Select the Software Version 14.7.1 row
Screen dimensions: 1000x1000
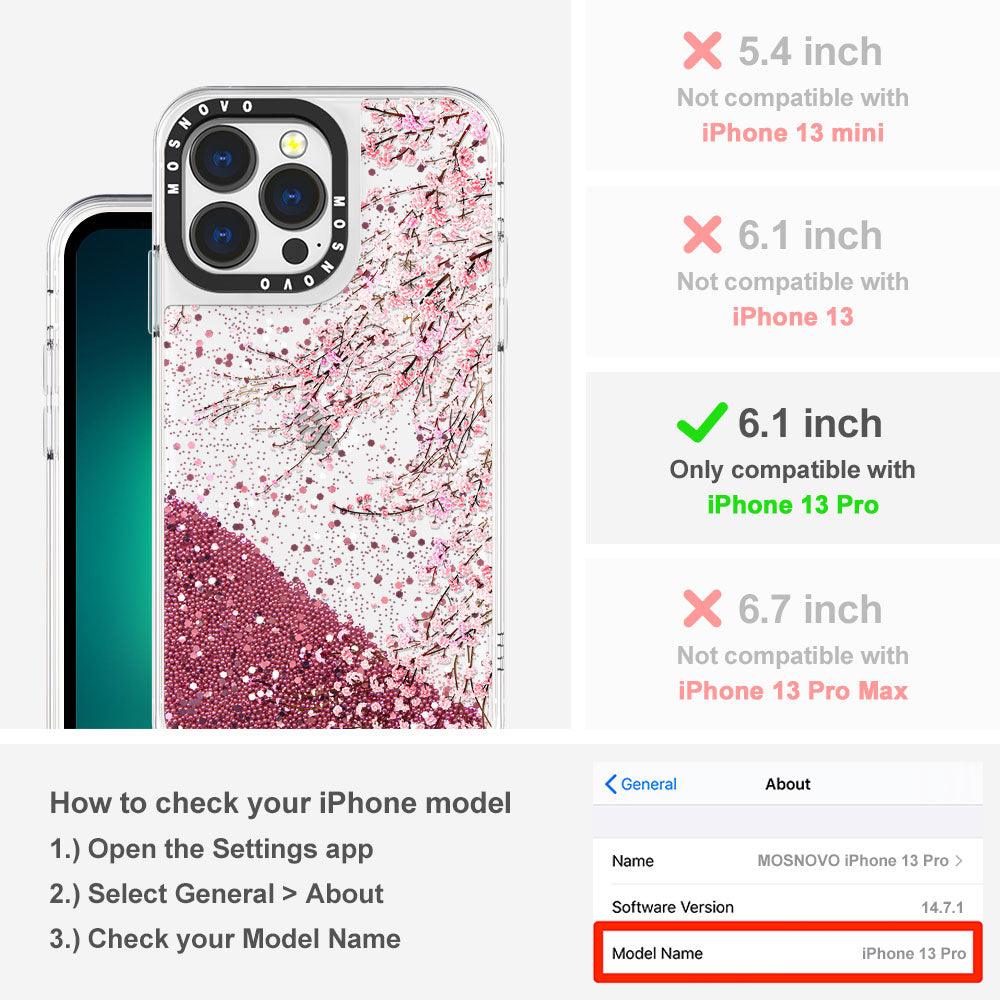pos(788,907)
